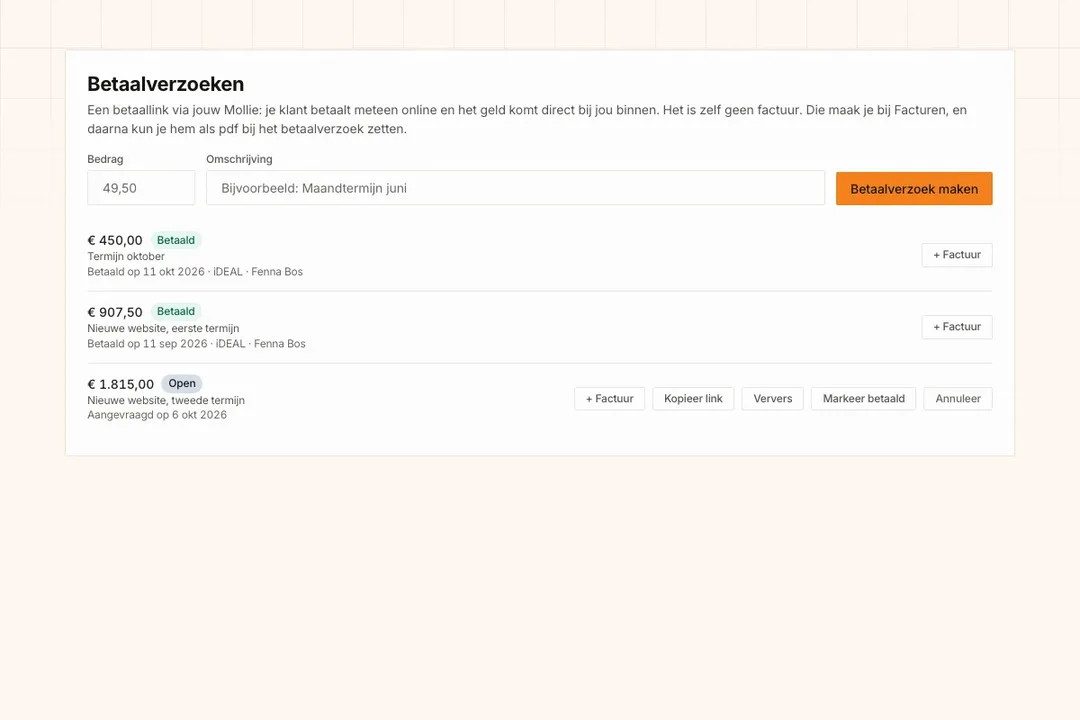
Task: Add Factuur to the € 907,50 payment
Action: [x=957, y=327]
